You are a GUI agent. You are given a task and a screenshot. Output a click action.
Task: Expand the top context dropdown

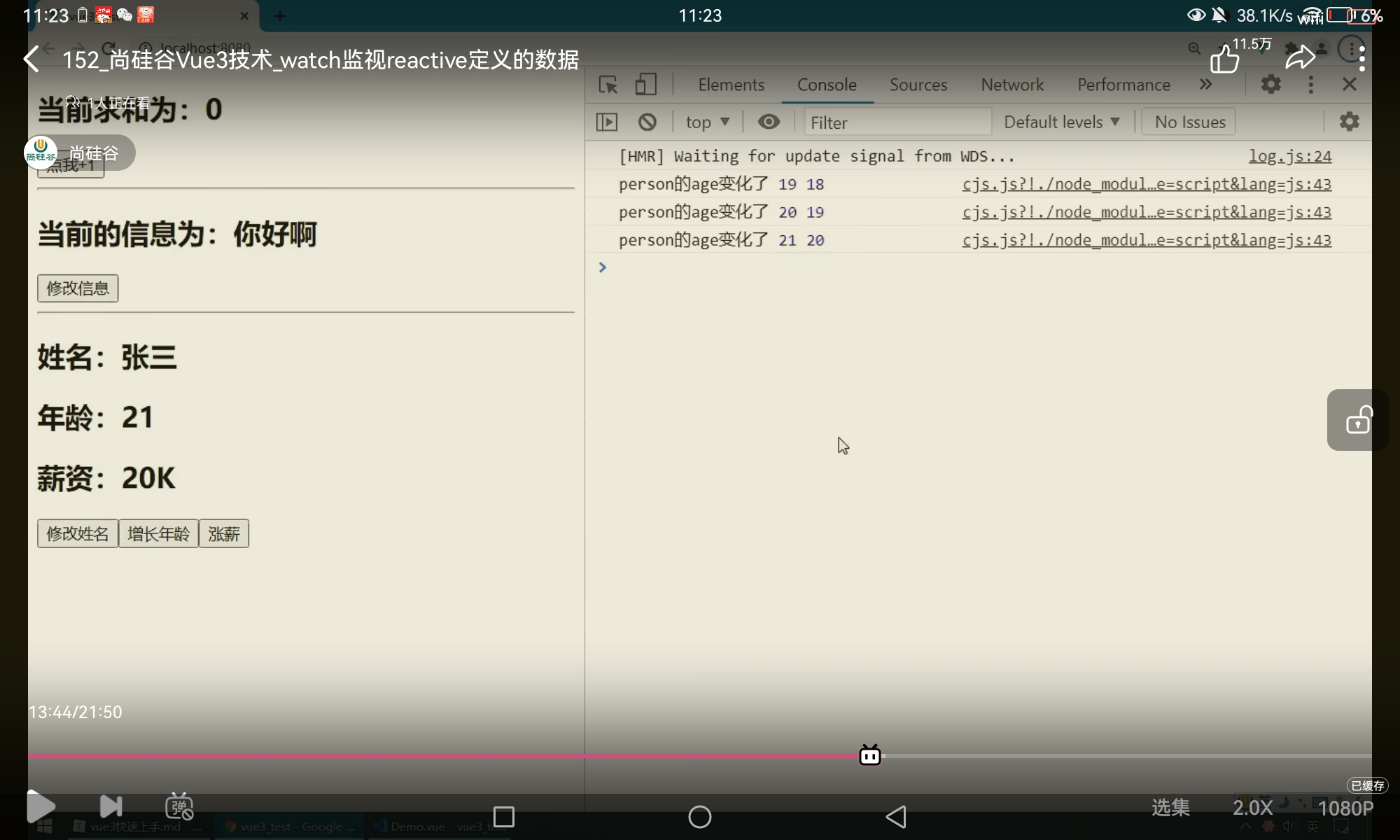(707, 122)
